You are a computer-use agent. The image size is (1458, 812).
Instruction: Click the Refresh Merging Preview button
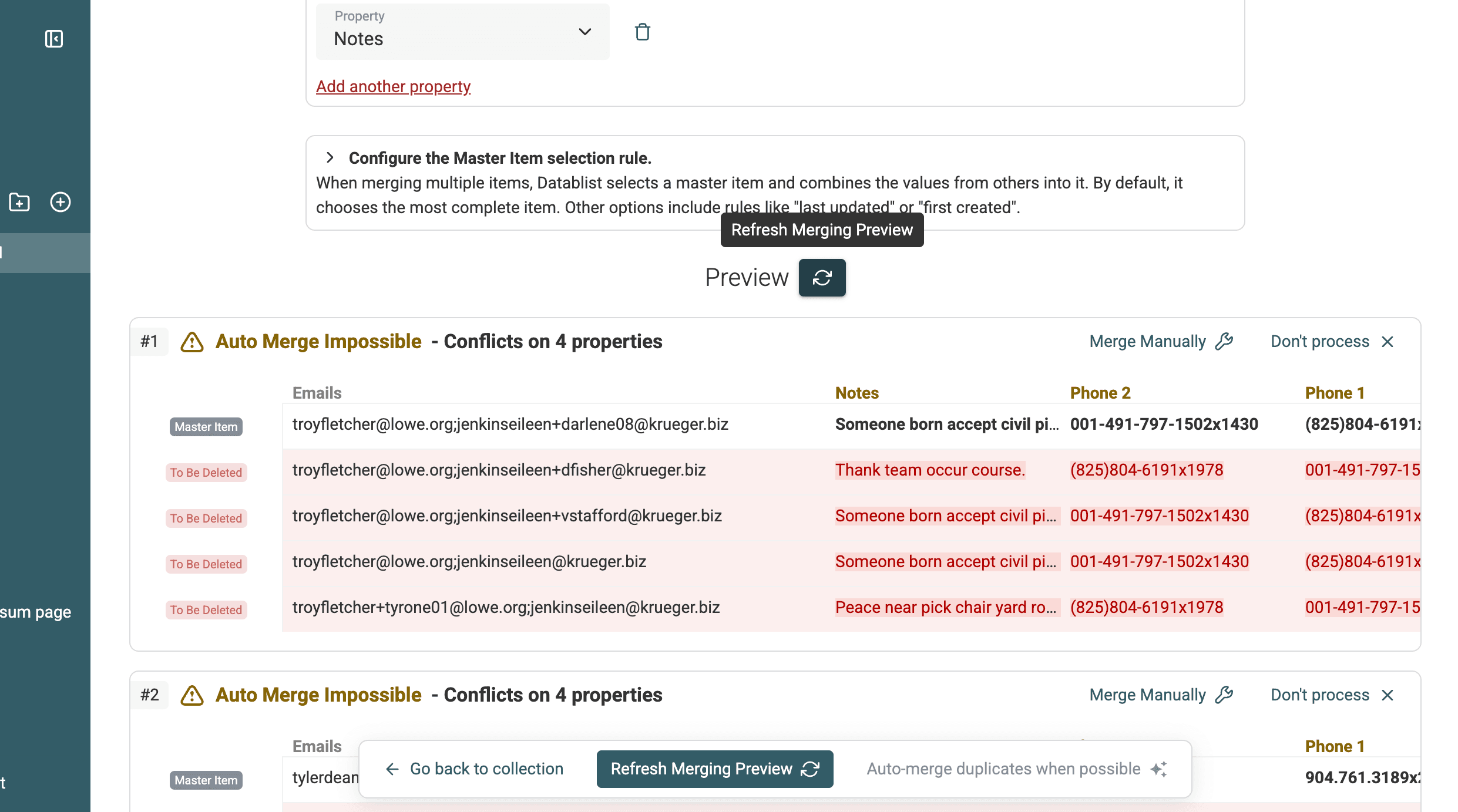click(714, 769)
